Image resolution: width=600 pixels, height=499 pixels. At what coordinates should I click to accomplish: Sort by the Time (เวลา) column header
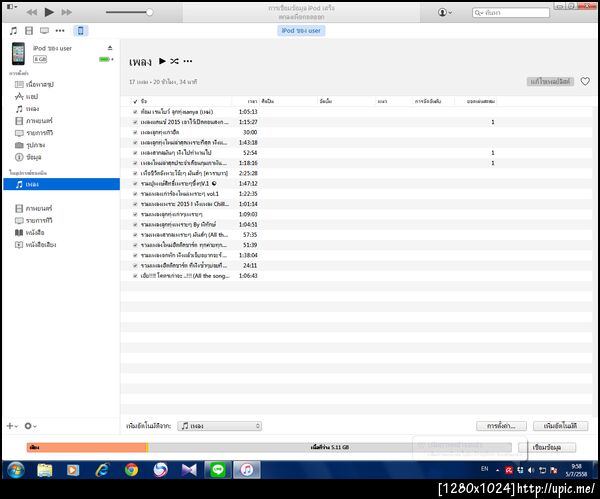pos(245,101)
